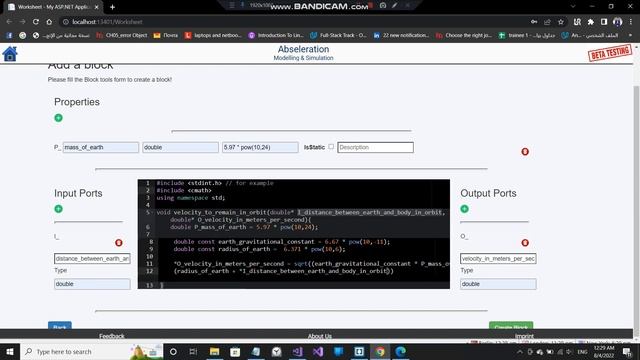Click the Back button

60,326
